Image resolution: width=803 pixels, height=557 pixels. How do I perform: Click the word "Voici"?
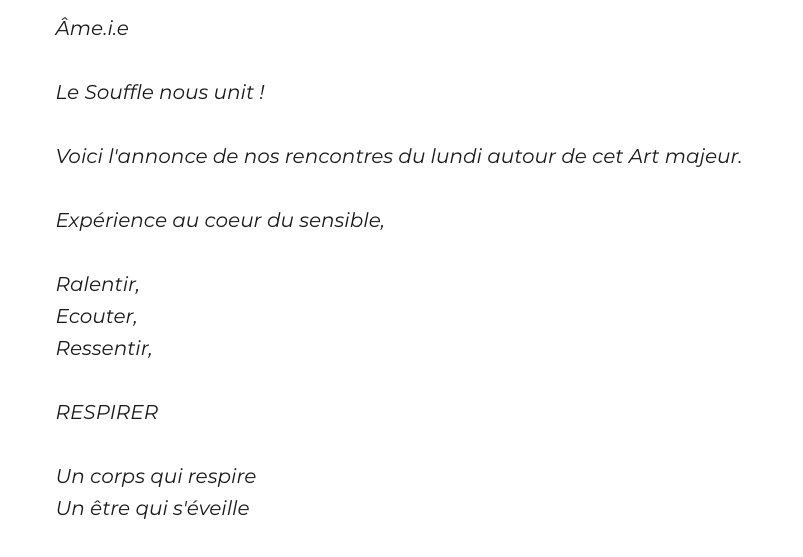click(79, 157)
